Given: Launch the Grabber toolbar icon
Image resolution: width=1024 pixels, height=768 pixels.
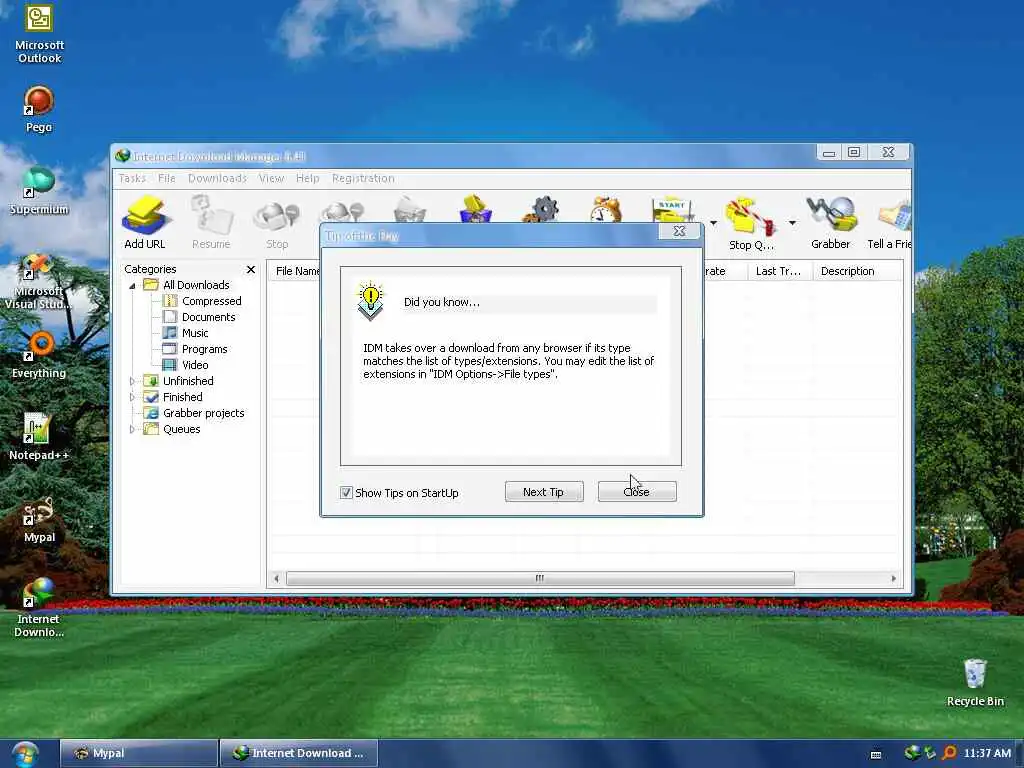Looking at the screenshot, I should (x=830, y=222).
